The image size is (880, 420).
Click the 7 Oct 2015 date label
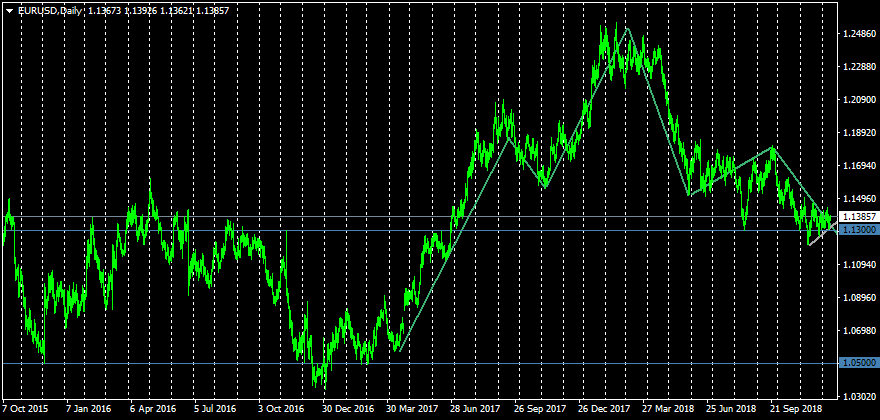(25, 409)
